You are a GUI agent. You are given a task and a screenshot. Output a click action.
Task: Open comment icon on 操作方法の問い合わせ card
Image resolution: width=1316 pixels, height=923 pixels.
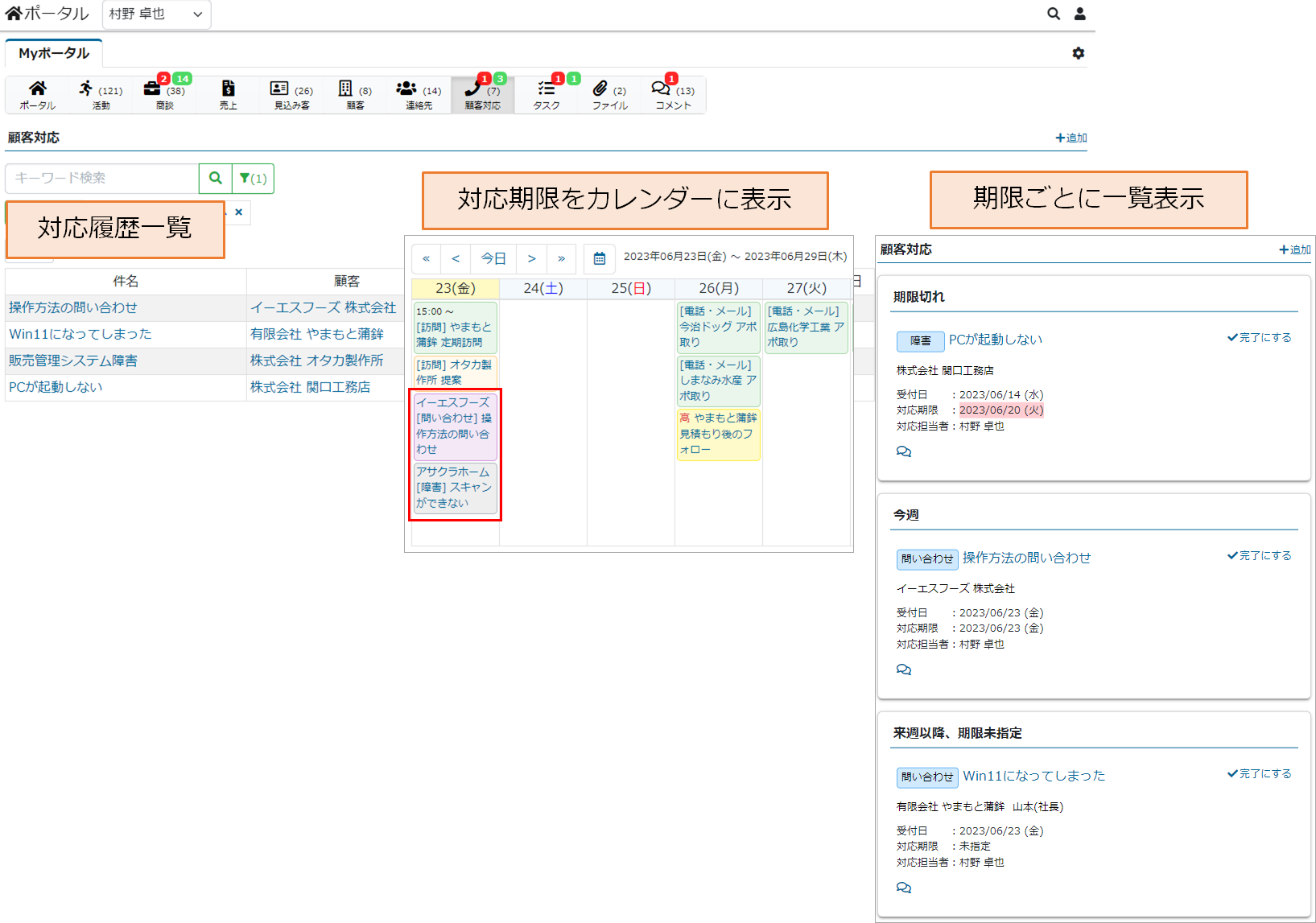tap(904, 670)
